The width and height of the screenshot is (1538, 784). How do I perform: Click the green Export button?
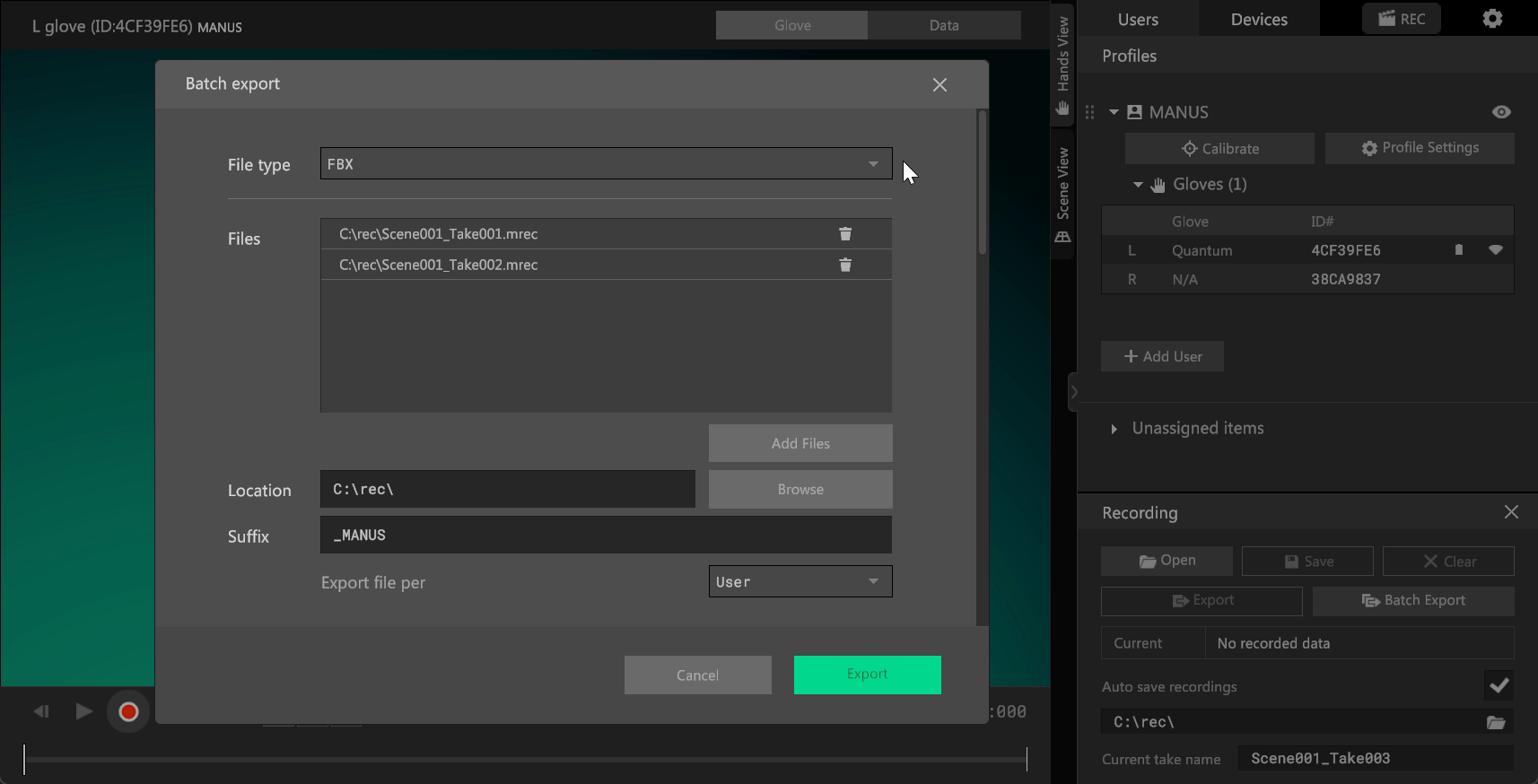tap(867, 675)
